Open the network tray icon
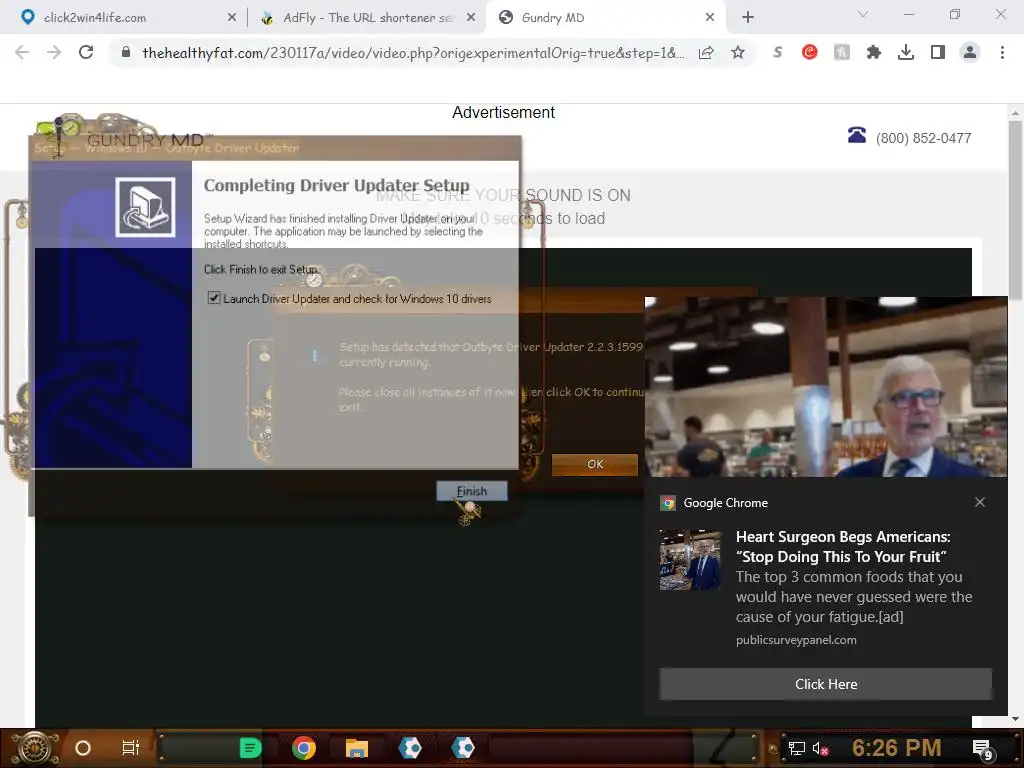The image size is (1024, 768). pos(796,748)
